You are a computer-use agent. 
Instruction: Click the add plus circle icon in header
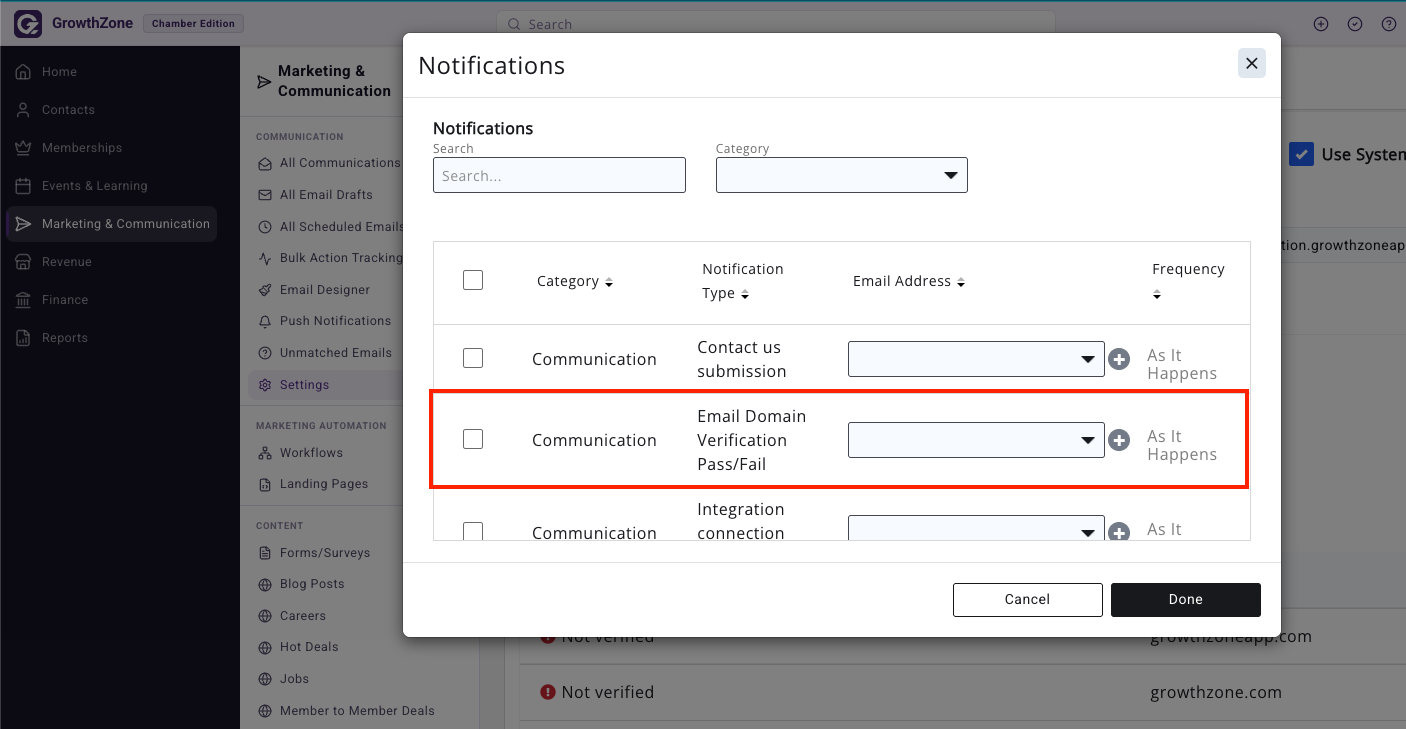(x=1321, y=24)
